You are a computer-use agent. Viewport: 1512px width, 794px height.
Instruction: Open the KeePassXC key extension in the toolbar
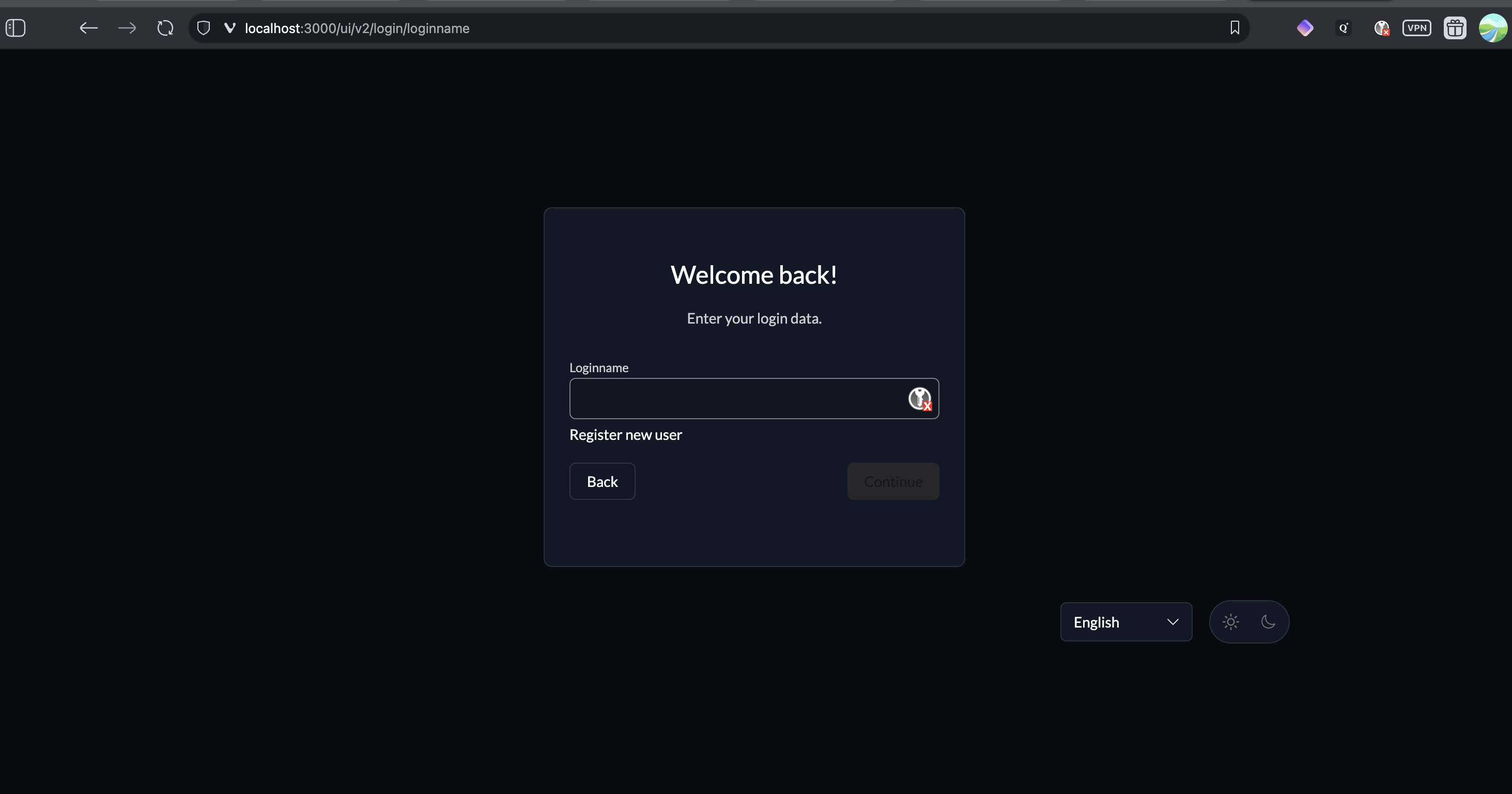tap(1382, 27)
